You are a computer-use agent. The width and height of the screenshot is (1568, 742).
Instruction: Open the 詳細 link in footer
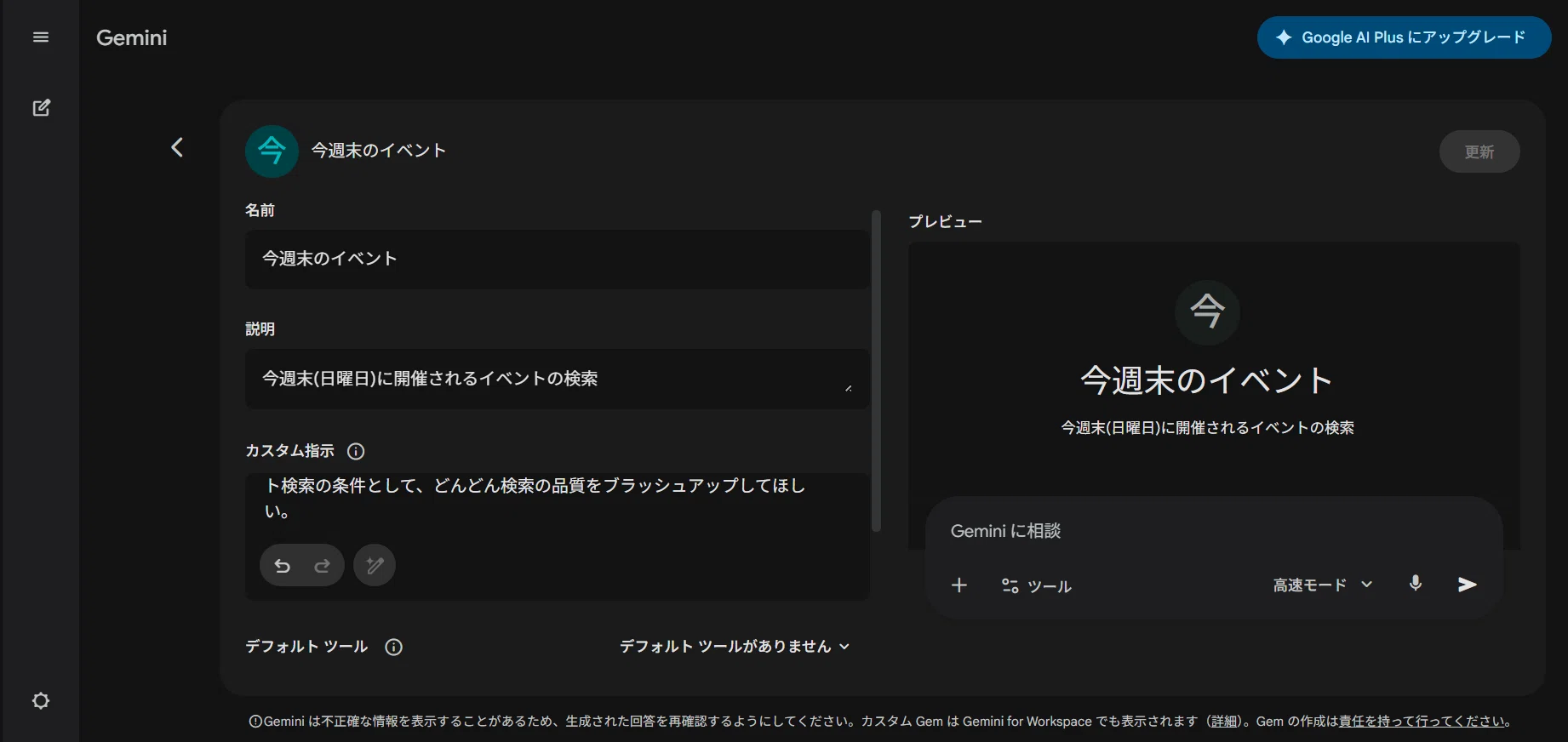1224,722
